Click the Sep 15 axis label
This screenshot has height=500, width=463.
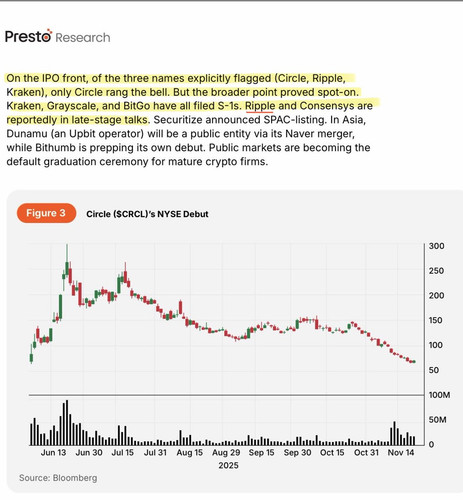(x=261, y=453)
